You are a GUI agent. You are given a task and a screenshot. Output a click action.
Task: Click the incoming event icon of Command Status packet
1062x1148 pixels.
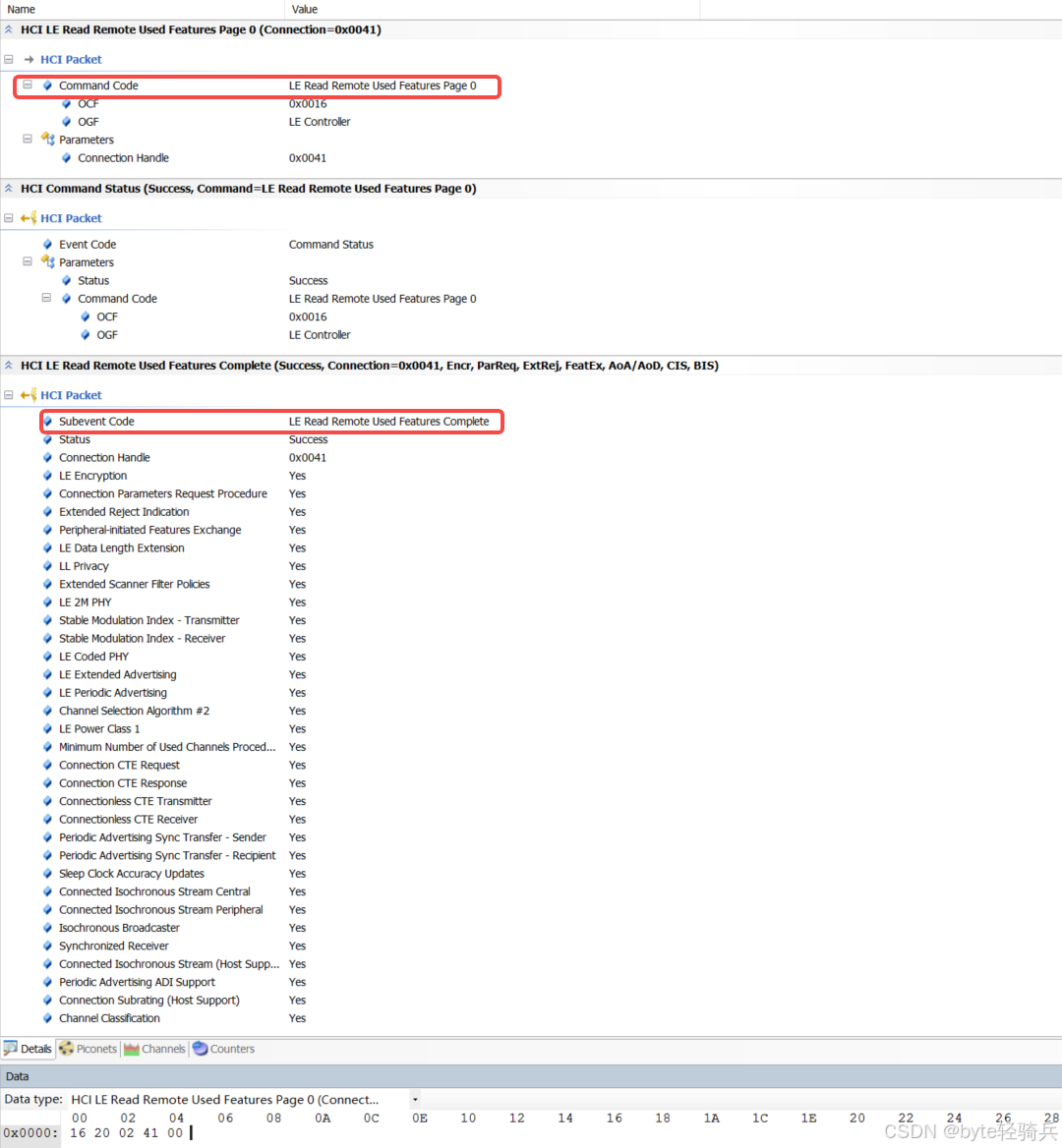click(x=29, y=218)
